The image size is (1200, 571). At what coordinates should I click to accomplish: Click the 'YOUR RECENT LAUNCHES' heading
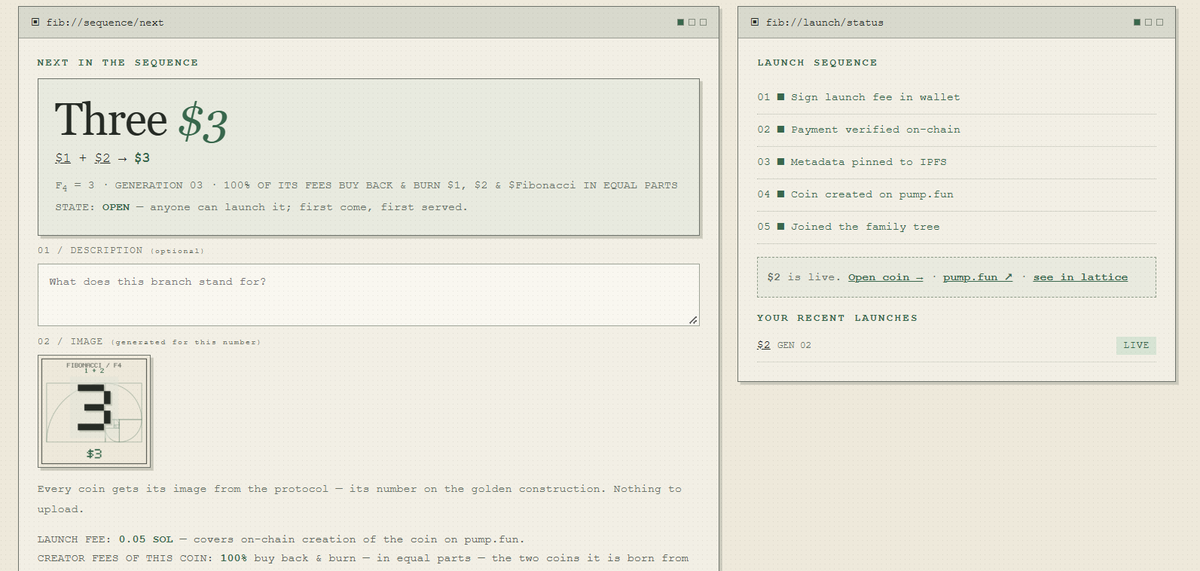point(837,318)
